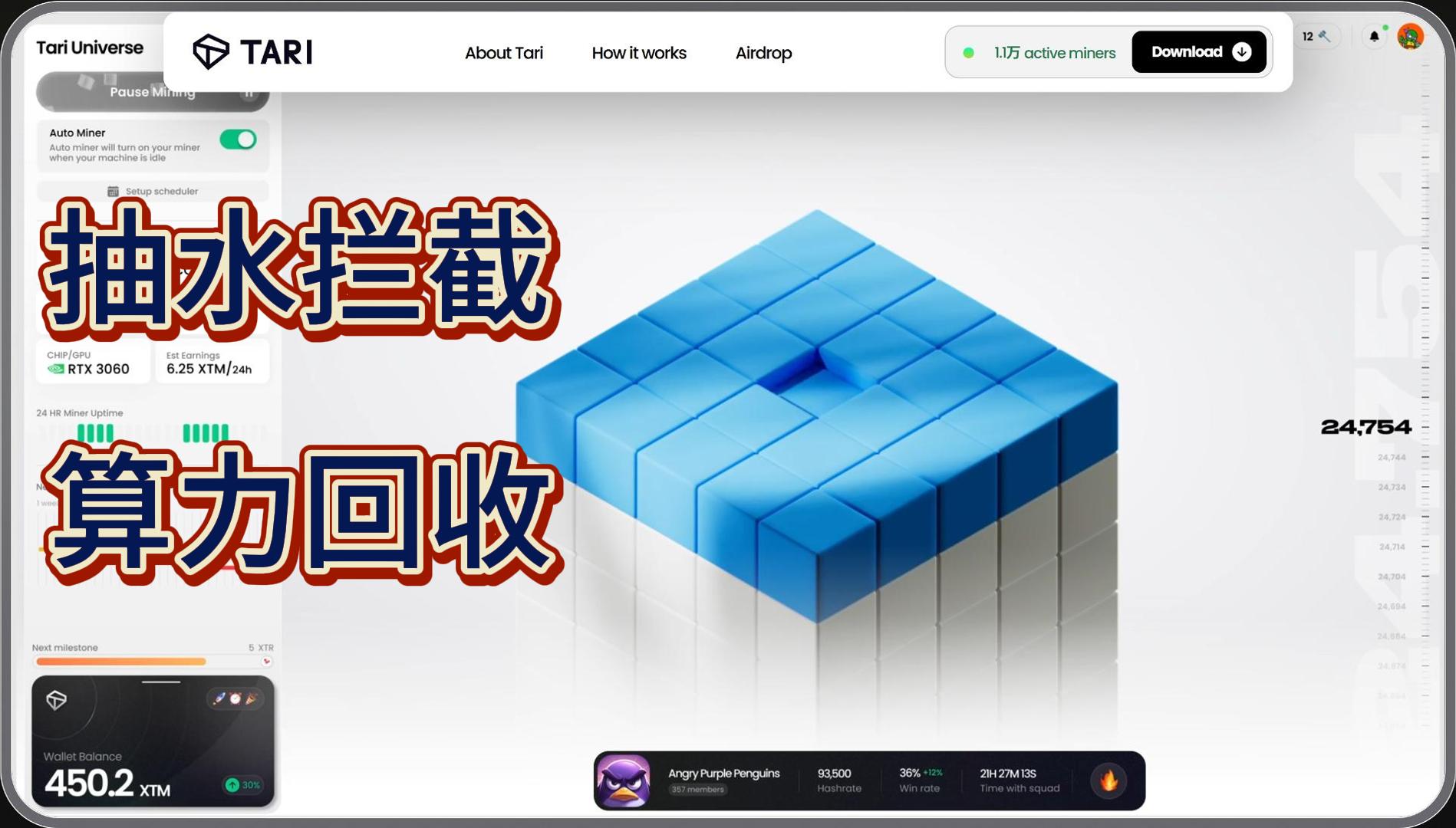Click the 93,500 Hashrate stat
1456x828 pixels.
click(x=838, y=780)
